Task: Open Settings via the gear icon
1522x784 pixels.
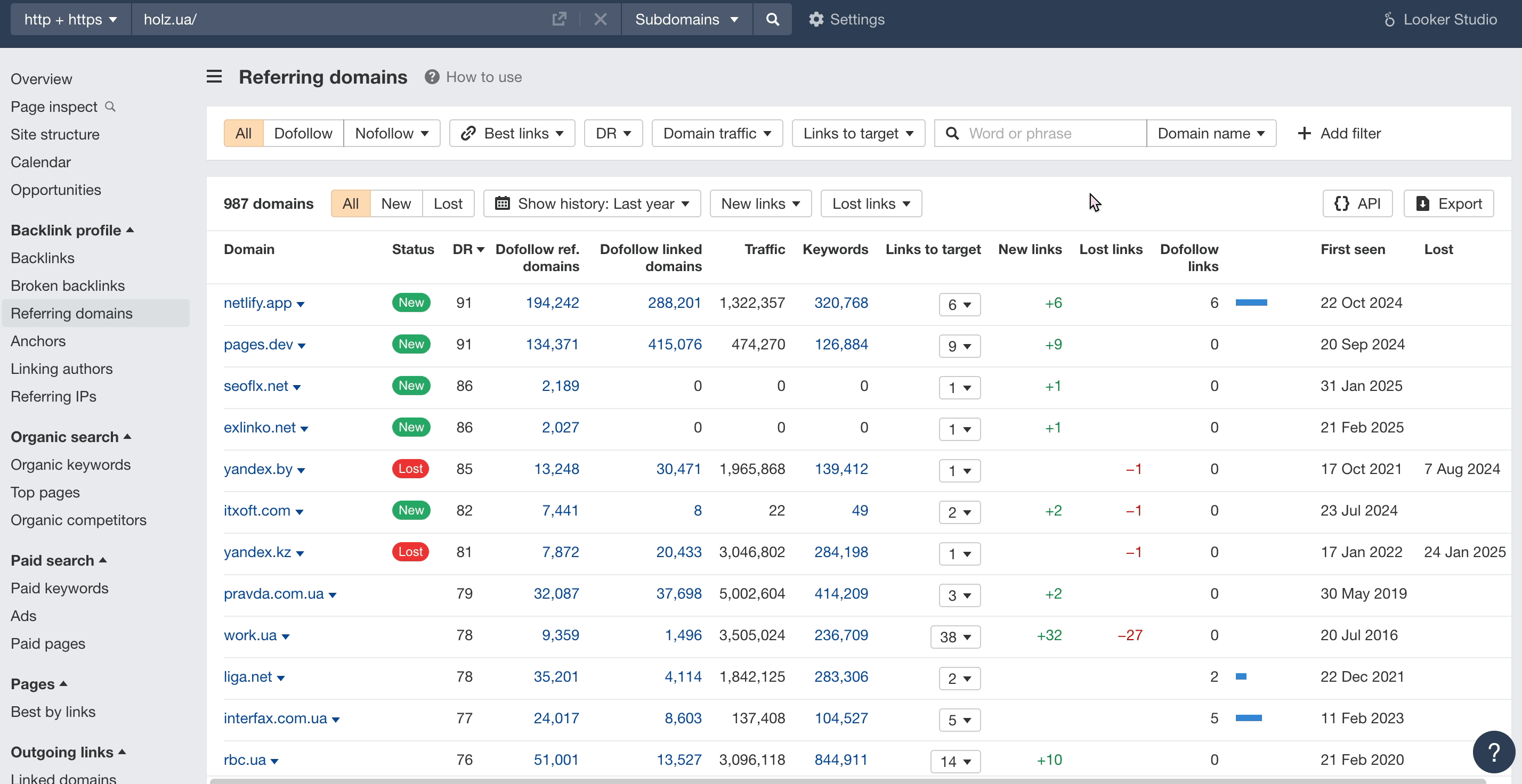Action: coord(816,19)
